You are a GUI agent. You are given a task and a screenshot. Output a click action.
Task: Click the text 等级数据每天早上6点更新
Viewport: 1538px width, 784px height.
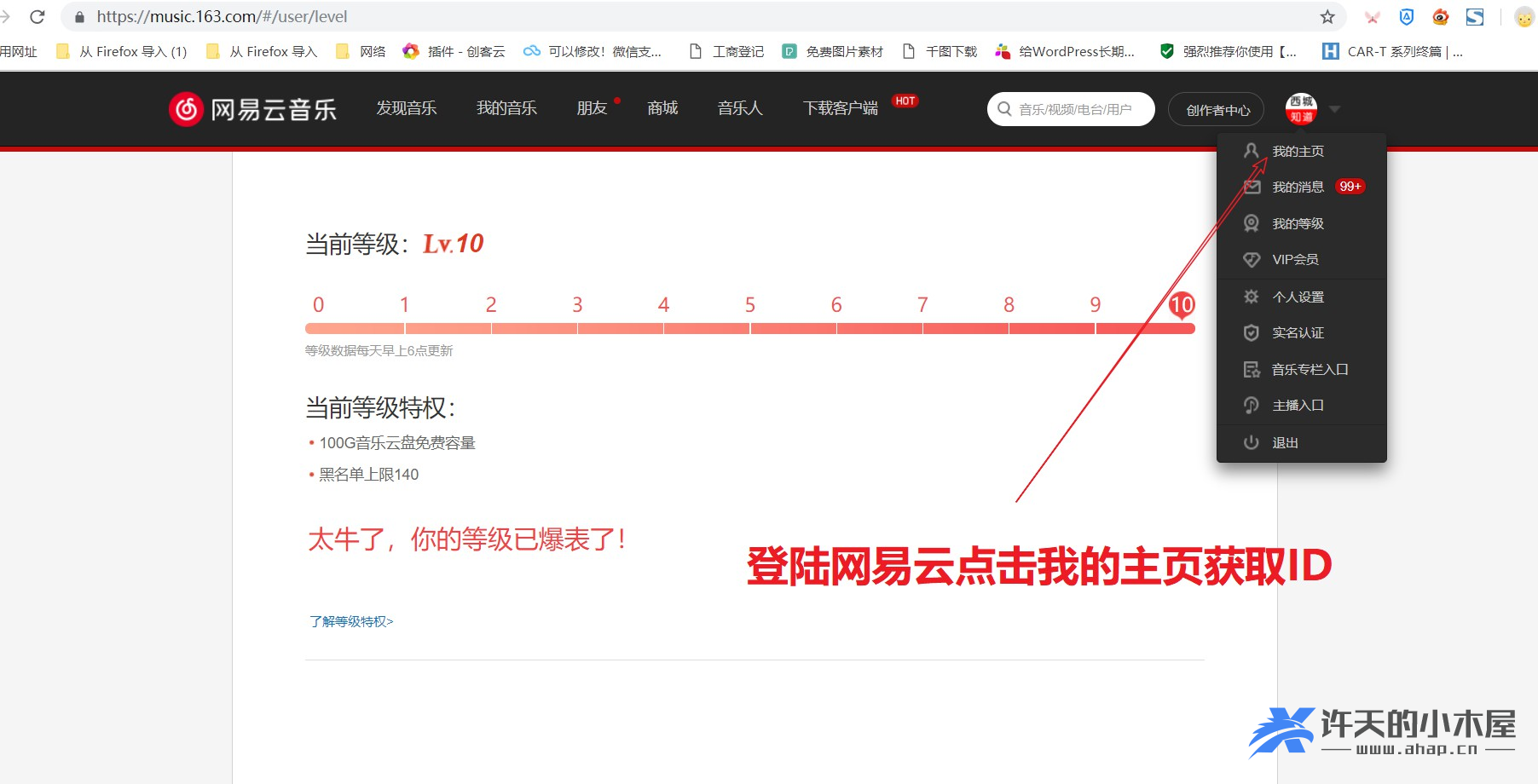click(x=379, y=350)
